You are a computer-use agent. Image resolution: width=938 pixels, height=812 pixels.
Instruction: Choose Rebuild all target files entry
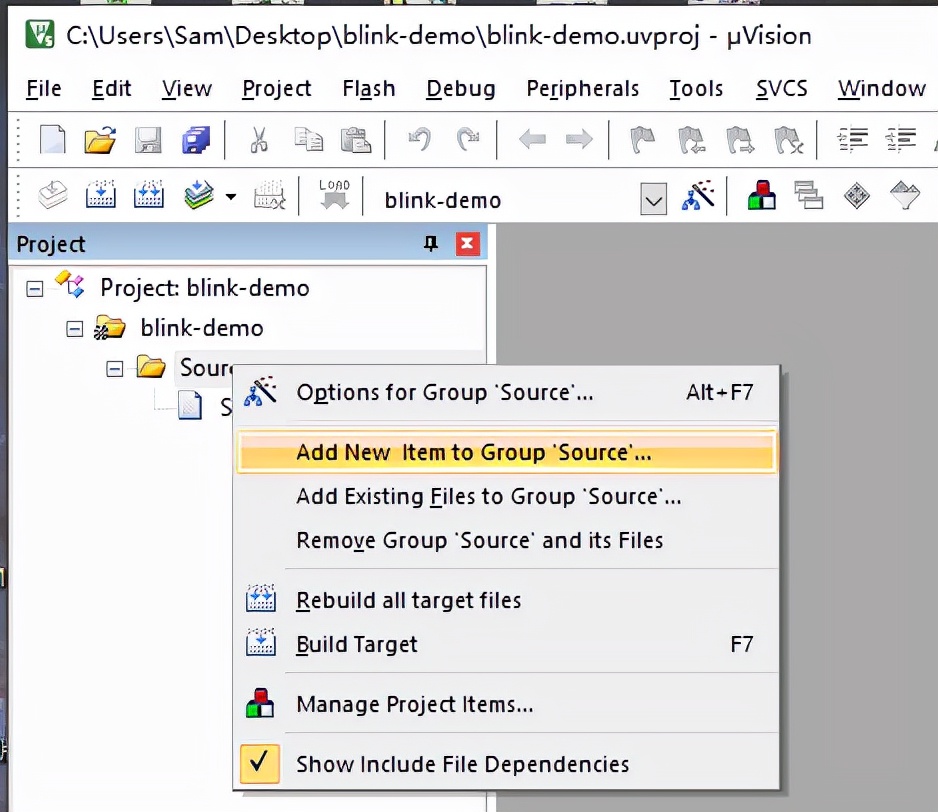[x=507, y=600]
